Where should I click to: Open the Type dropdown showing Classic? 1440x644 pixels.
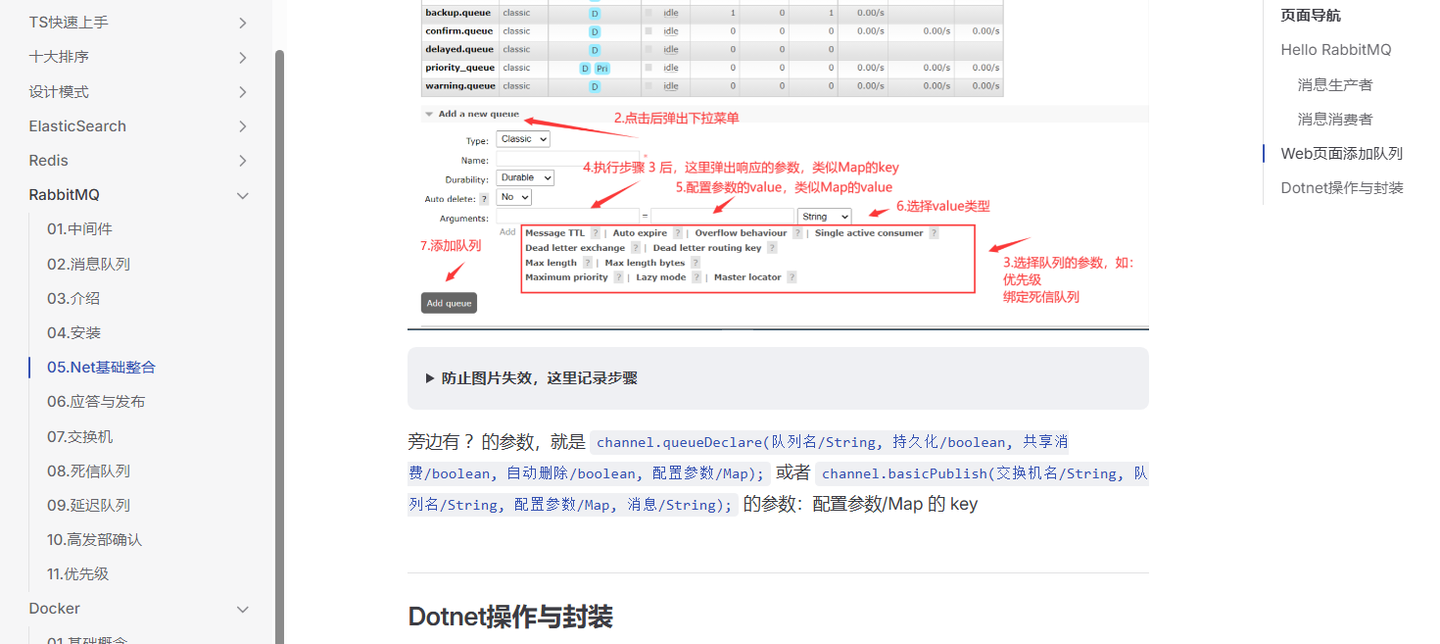523,139
